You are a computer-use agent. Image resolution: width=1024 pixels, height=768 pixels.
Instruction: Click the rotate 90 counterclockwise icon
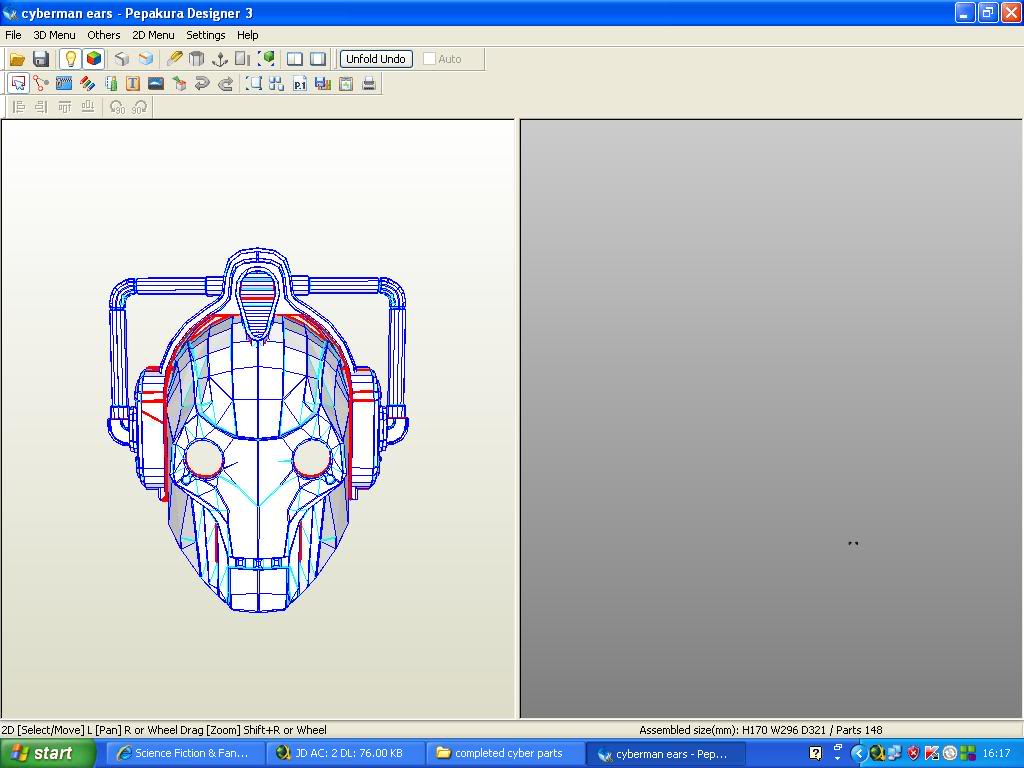(117, 107)
